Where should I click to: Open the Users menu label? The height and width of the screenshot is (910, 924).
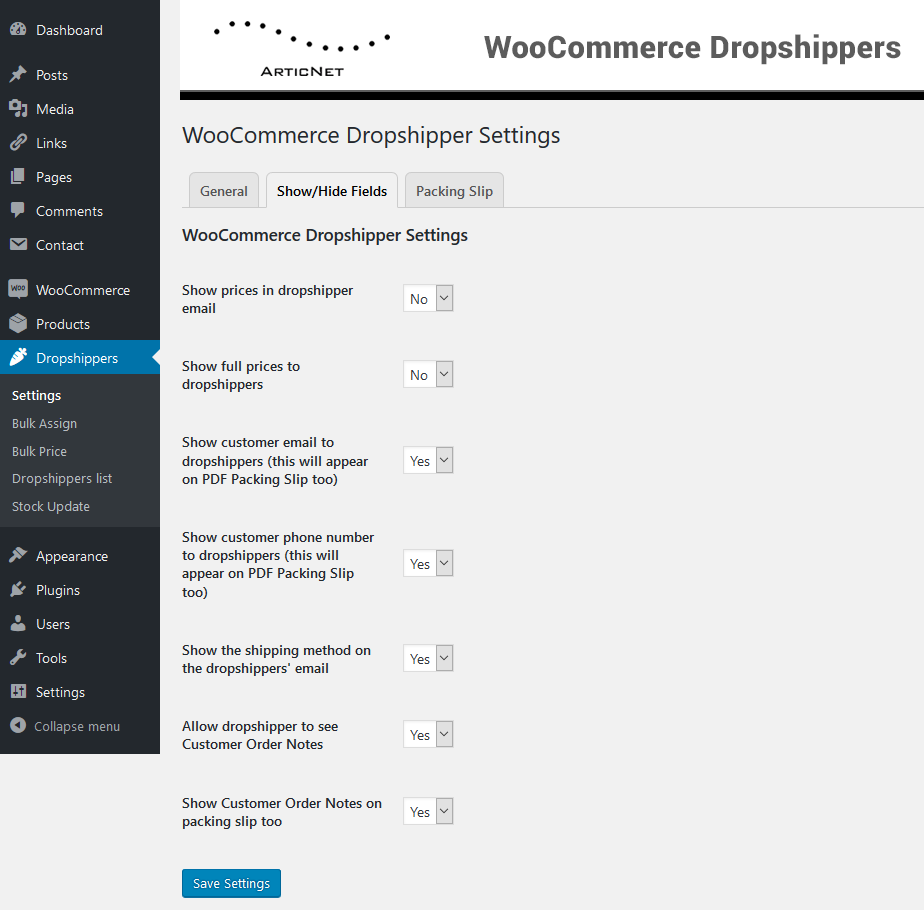(53, 624)
